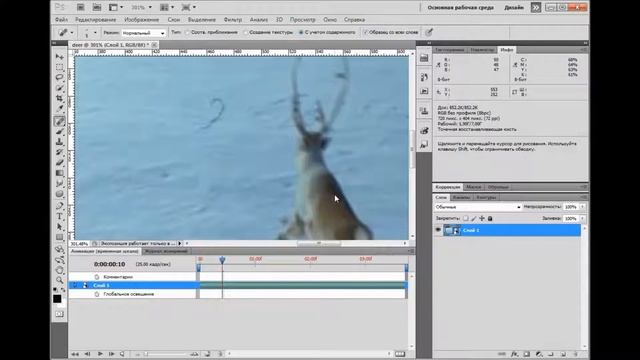Click the black foreground color swatch
This screenshot has height=360, width=640.
click(57, 299)
